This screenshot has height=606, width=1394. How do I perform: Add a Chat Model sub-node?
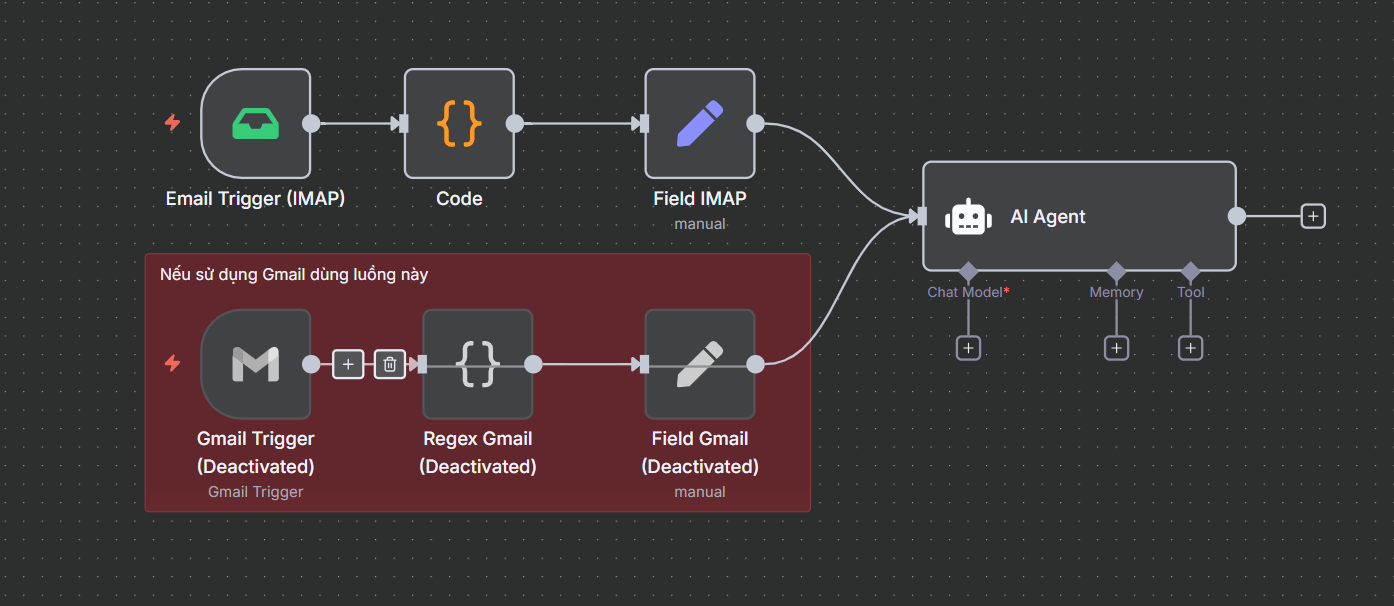[x=968, y=348]
